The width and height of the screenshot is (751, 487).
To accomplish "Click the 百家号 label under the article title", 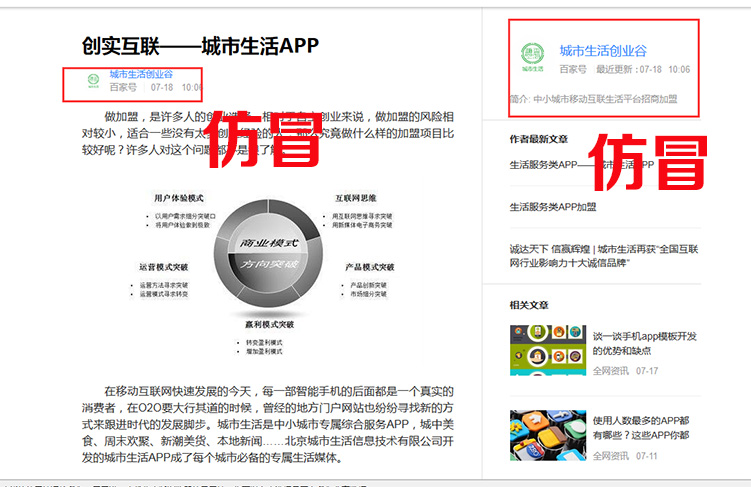I will [123, 87].
